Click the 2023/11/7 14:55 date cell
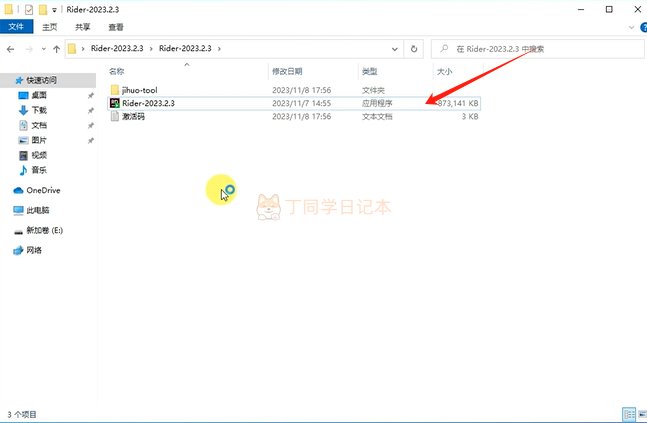The width and height of the screenshot is (647, 423). coord(301,103)
